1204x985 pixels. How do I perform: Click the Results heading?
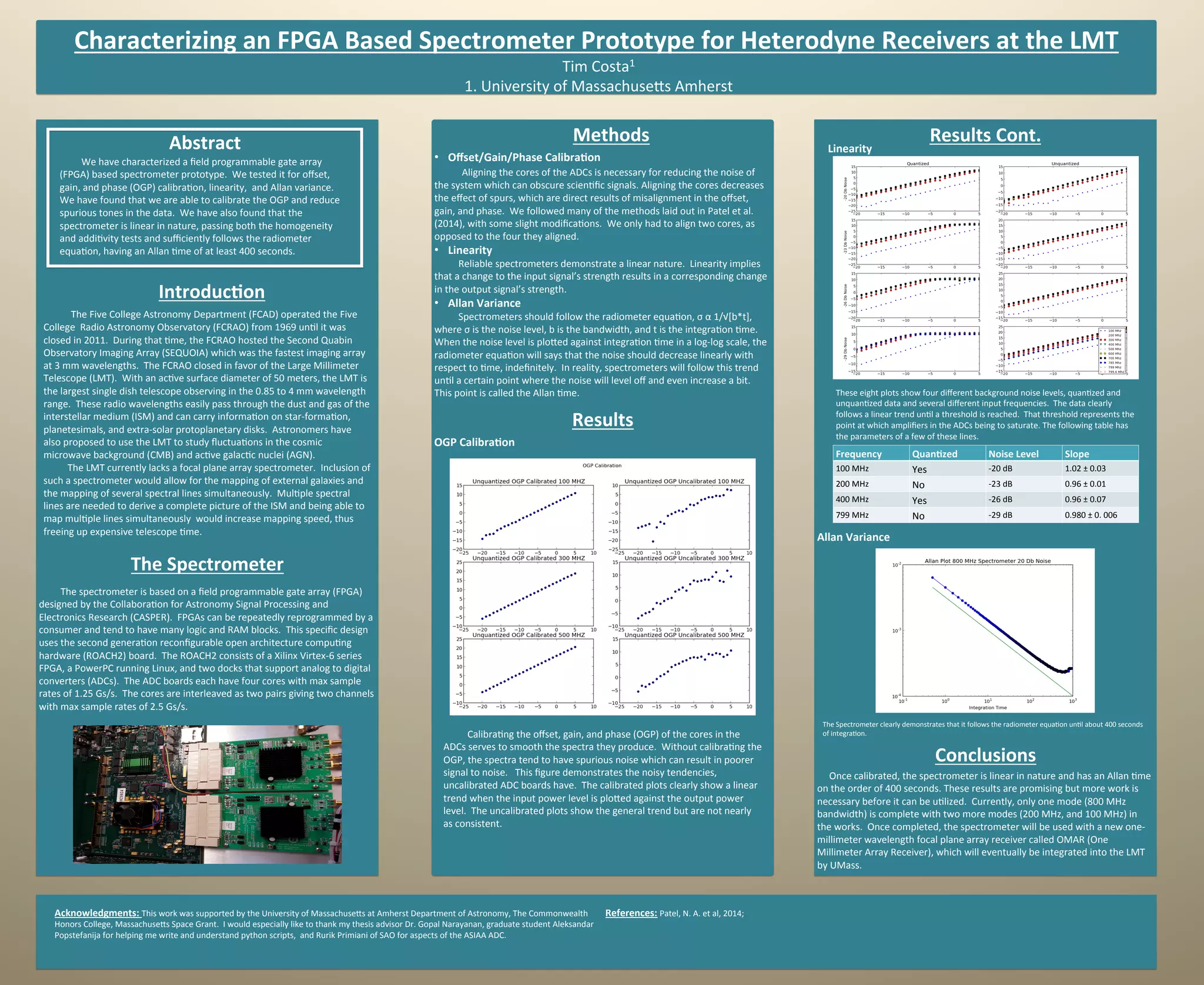[x=603, y=420]
